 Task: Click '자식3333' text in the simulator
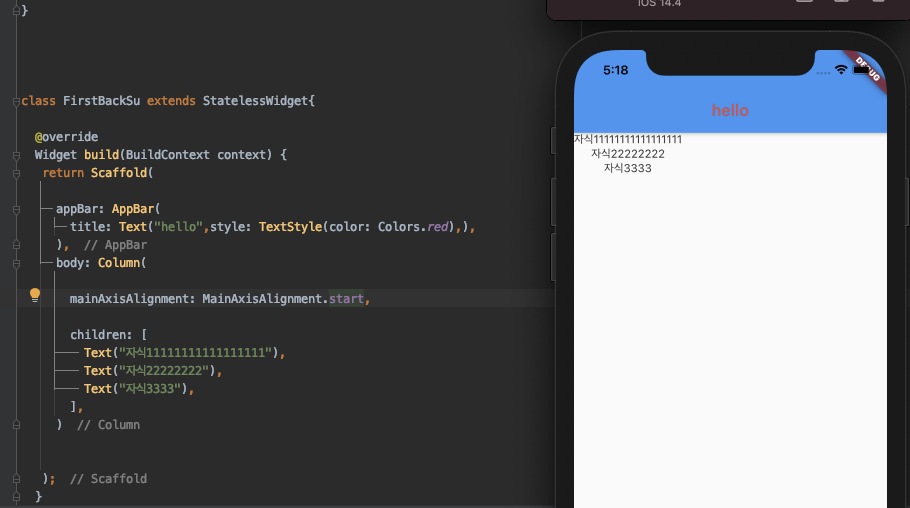[x=628, y=168]
